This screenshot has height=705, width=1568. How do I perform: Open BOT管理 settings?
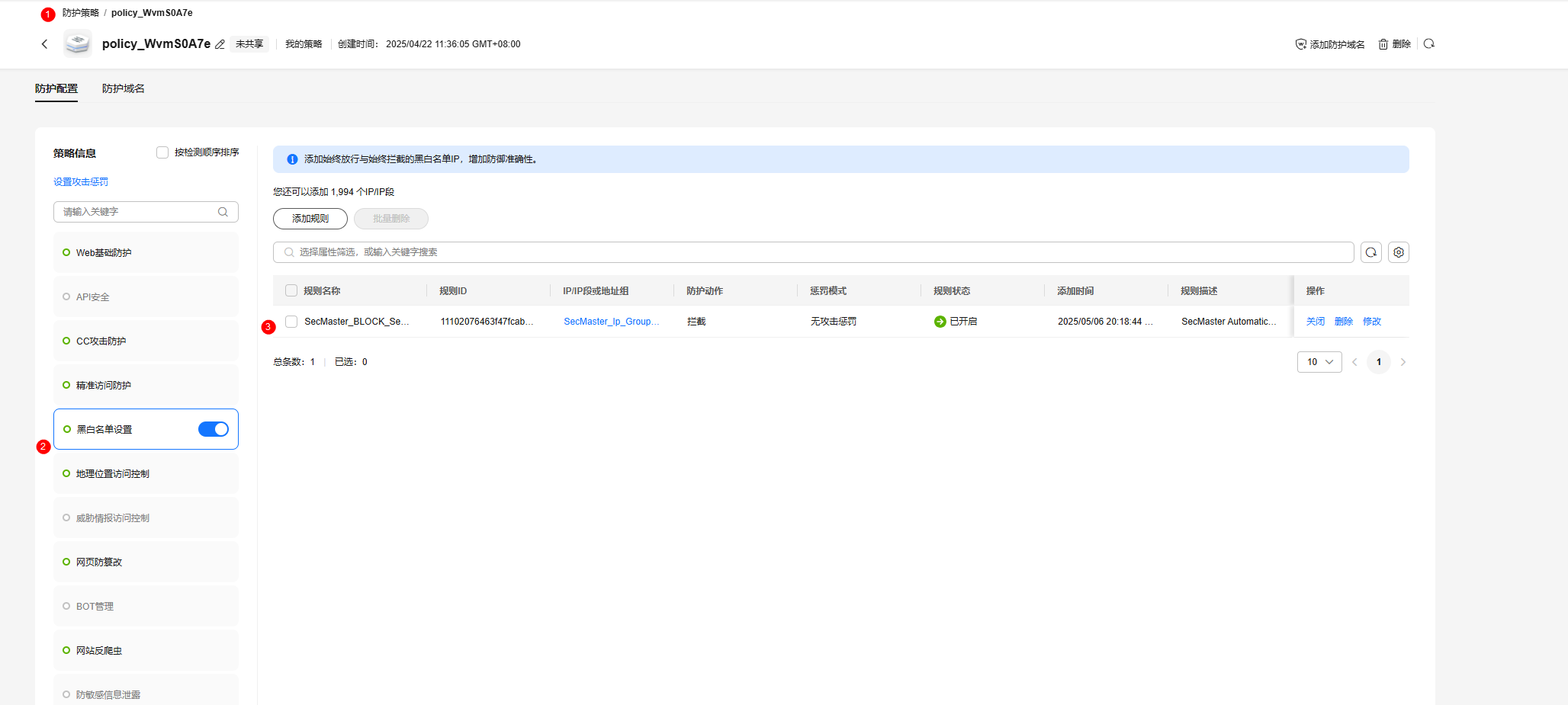tap(146, 606)
